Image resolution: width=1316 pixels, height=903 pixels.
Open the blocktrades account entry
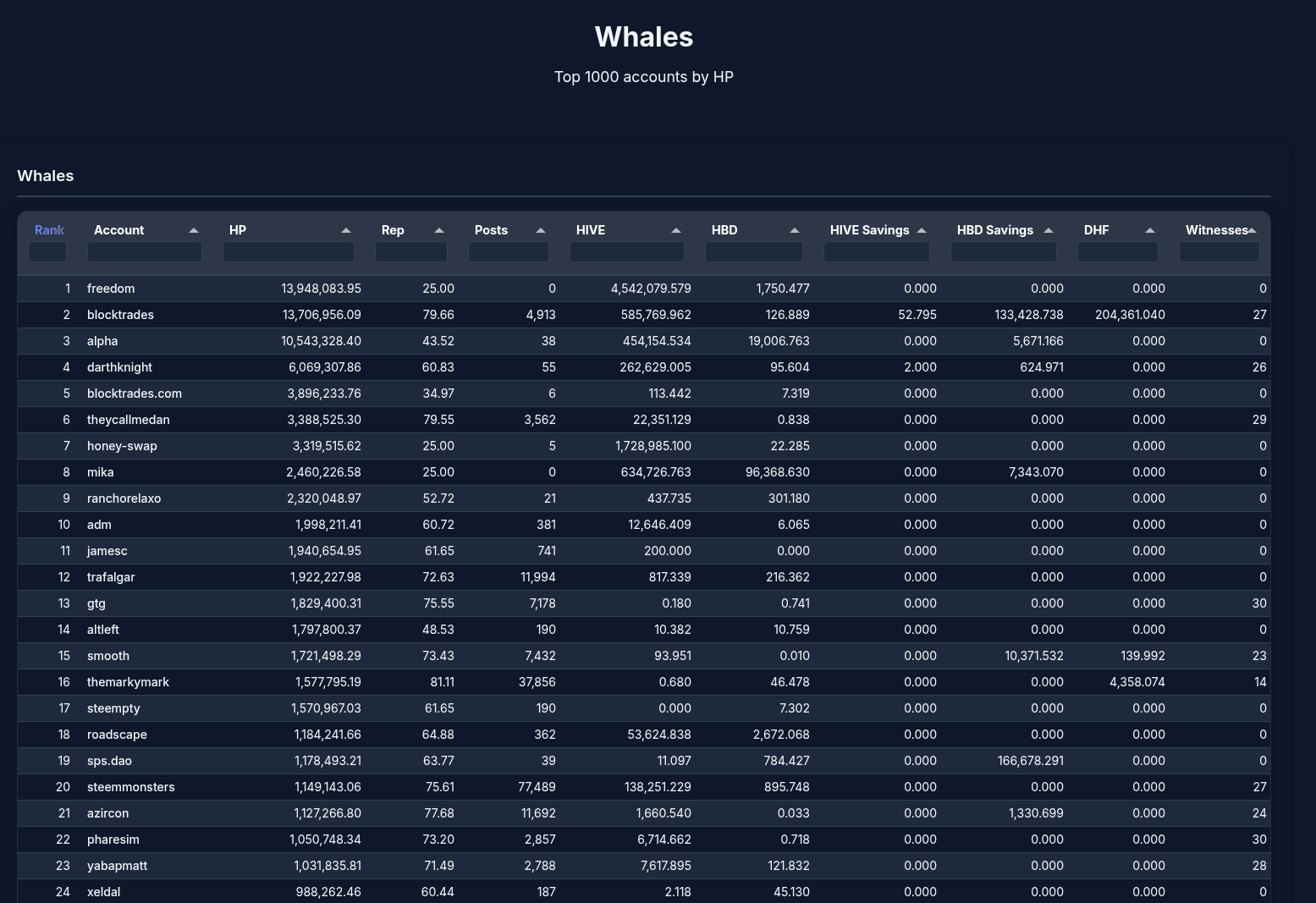click(x=120, y=315)
